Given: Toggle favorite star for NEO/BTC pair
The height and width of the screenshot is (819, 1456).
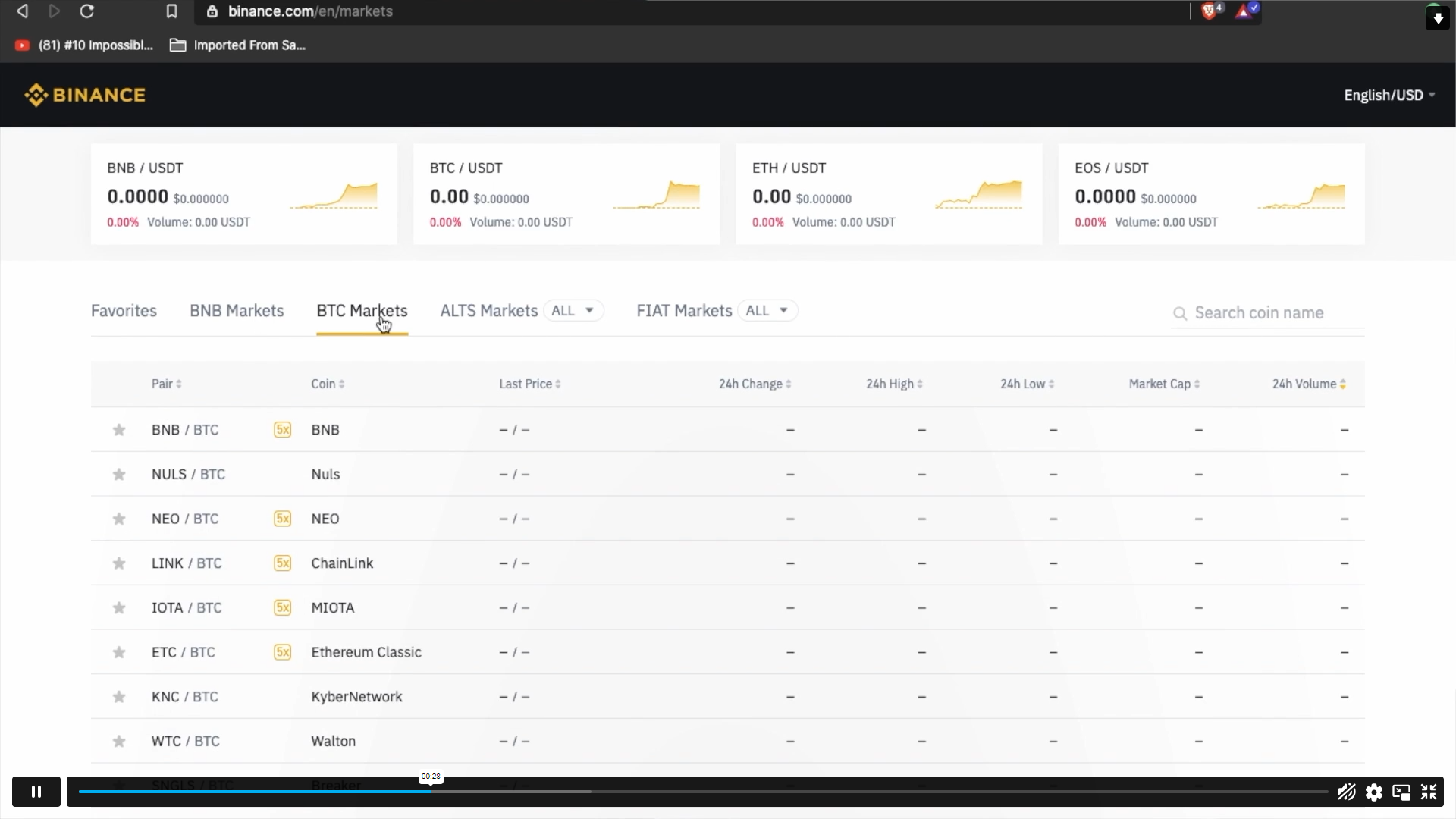Looking at the screenshot, I should pyautogui.click(x=118, y=518).
